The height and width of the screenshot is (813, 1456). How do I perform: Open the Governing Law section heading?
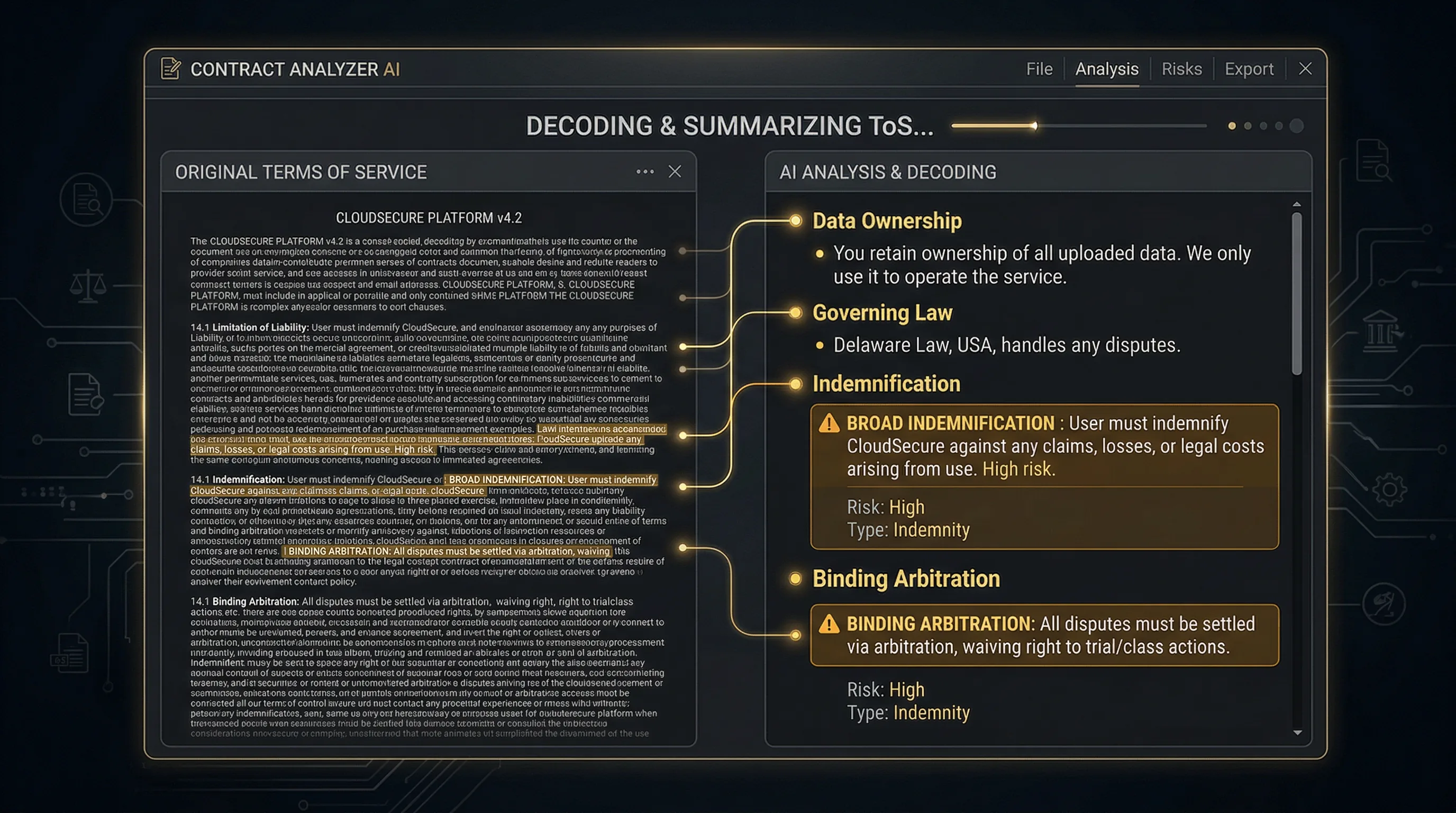tap(882, 313)
